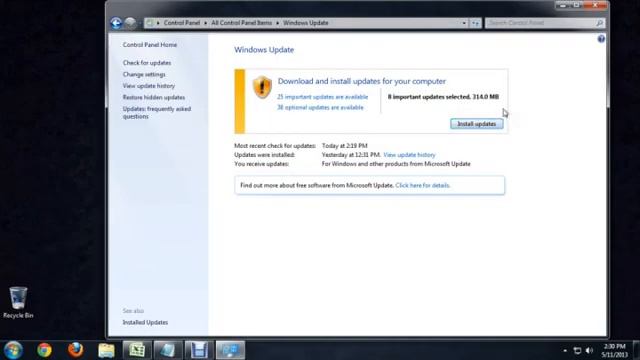640x360 pixels.
Task: Click the warning shield icon
Action: [262, 87]
